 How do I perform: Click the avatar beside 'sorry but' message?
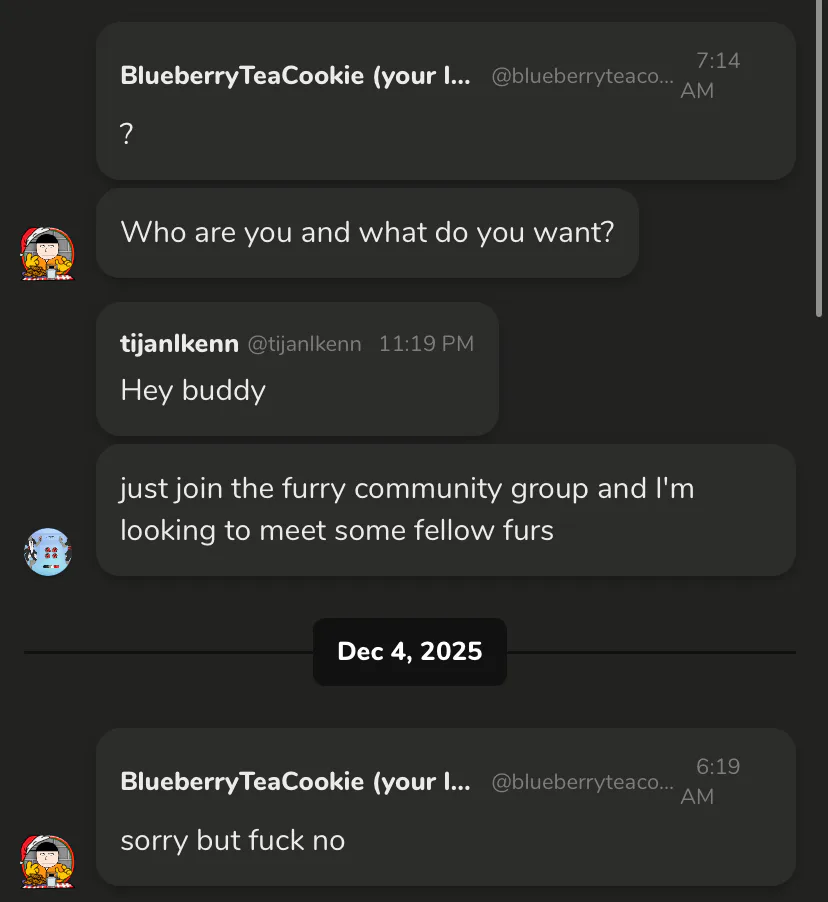tap(47, 862)
